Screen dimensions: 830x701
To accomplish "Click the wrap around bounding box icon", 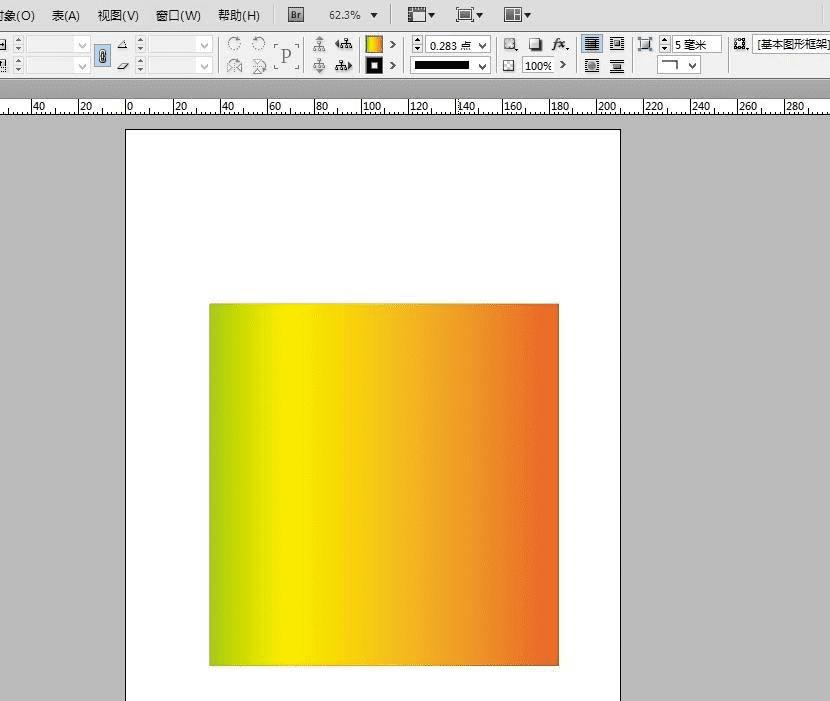I will 617,45.
